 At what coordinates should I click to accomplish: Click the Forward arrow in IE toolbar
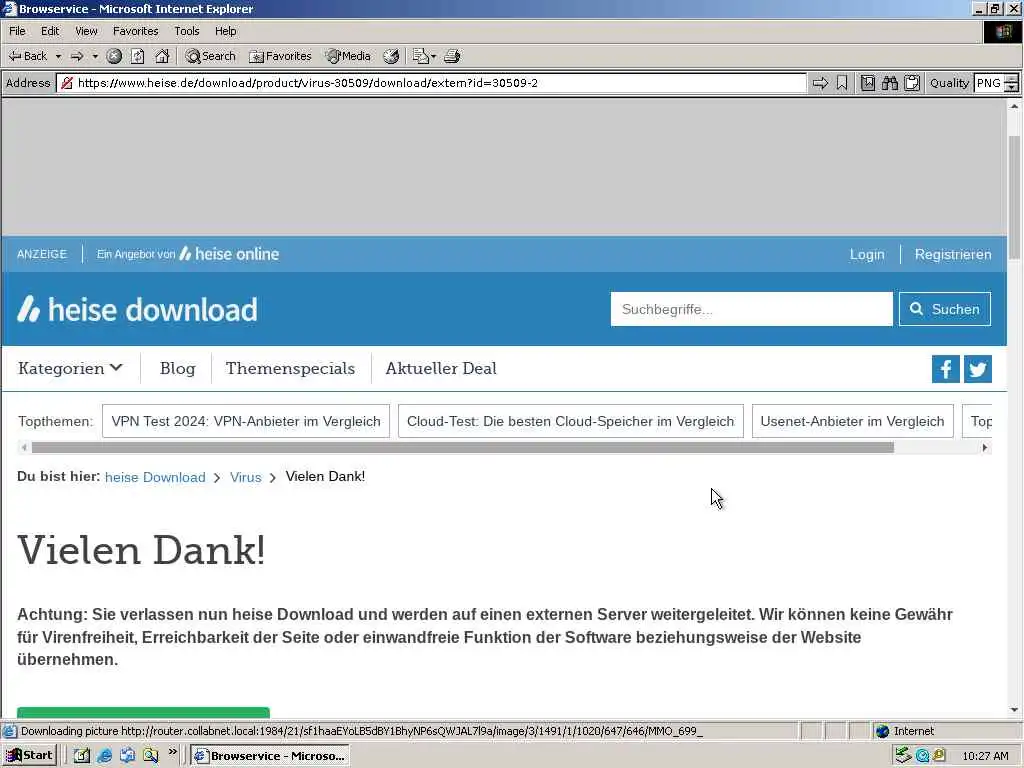pyautogui.click(x=77, y=56)
